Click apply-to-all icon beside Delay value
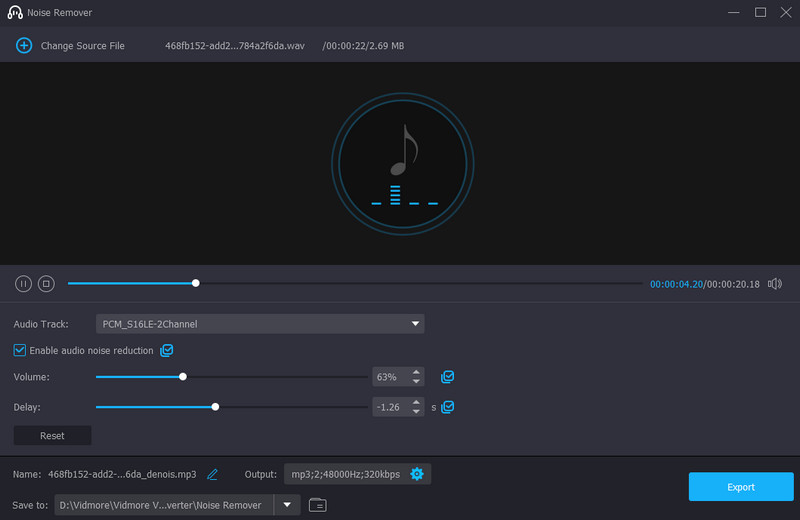The height and width of the screenshot is (520, 800). pos(448,407)
